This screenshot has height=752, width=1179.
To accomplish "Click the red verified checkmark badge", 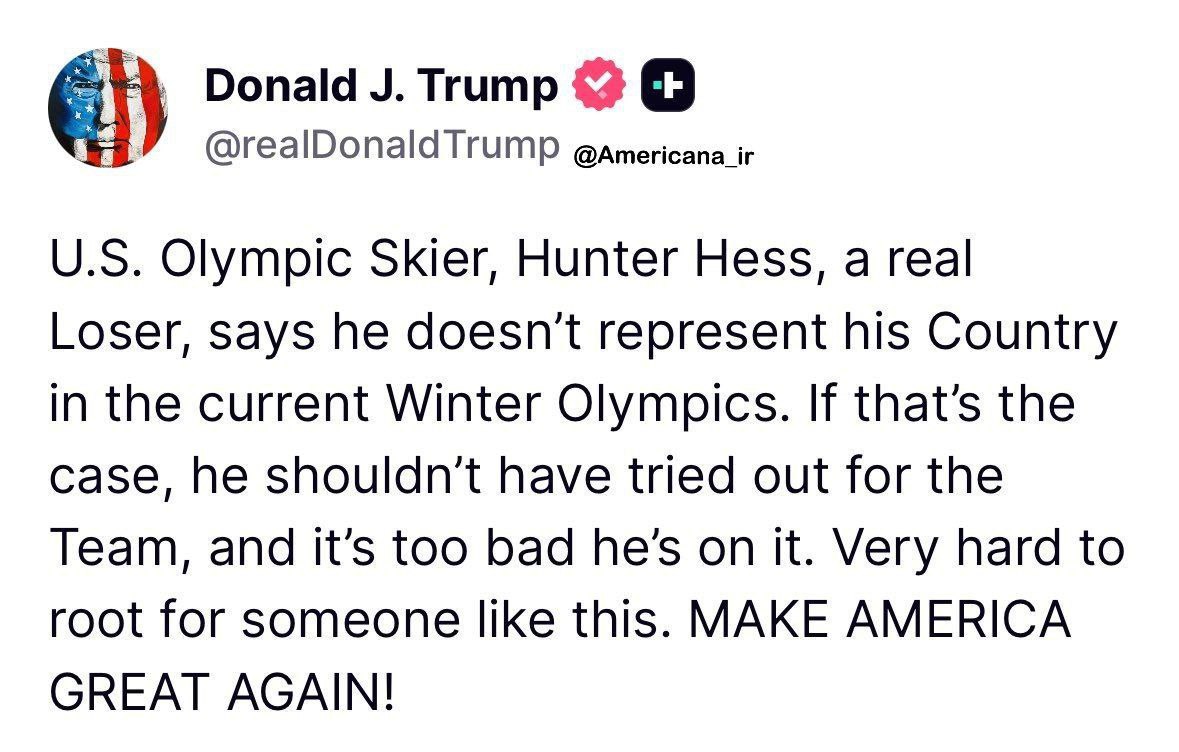I will point(598,88).
